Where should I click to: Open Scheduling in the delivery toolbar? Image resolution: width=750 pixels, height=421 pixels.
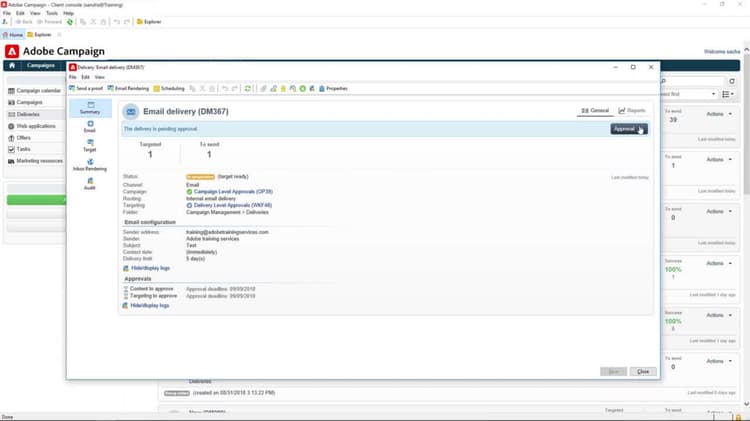point(169,89)
